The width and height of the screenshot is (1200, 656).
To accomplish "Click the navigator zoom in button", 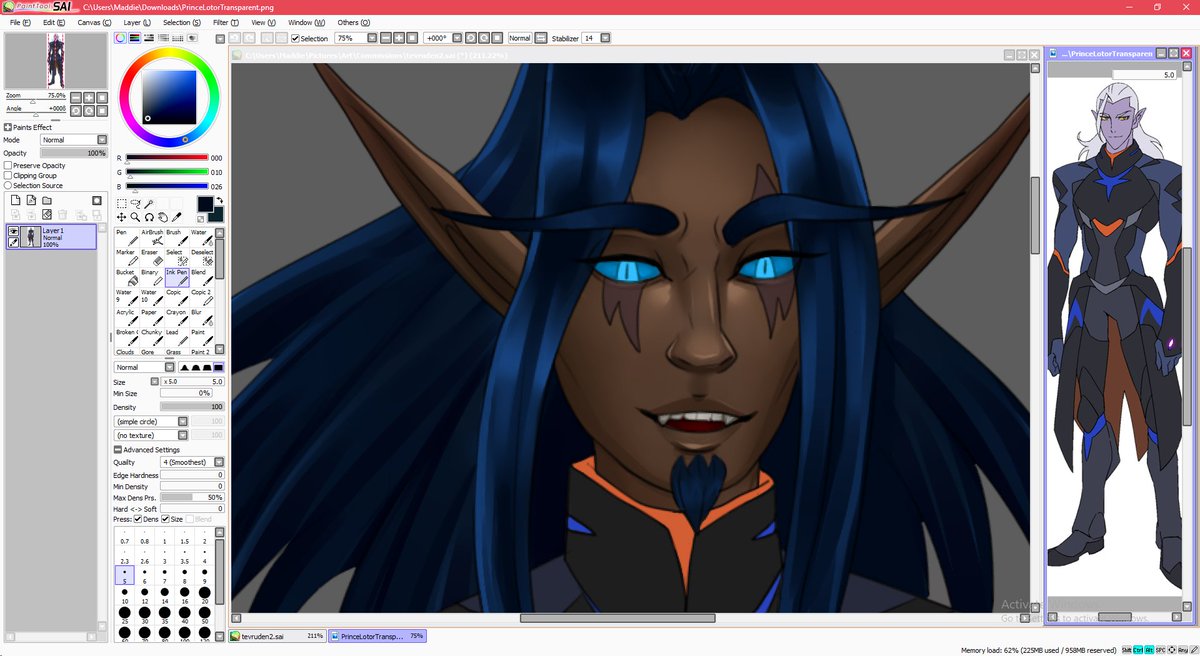I will click(x=88, y=96).
